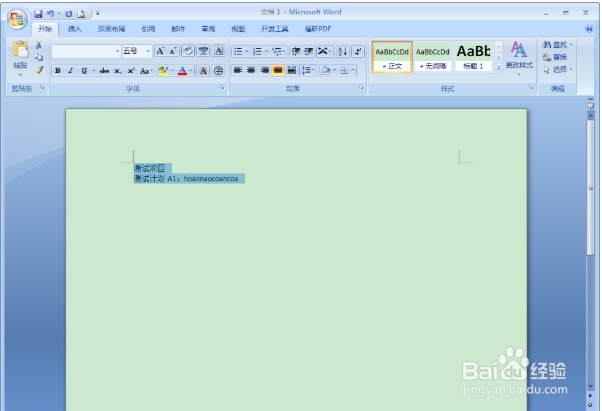602x411 pixels.
Task: Switch to the 引用 tab
Action: (x=148, y=29)
